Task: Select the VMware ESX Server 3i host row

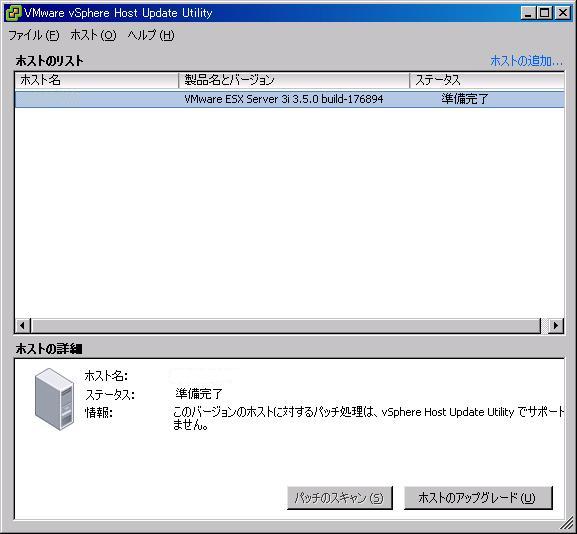Action: (290, 99)
